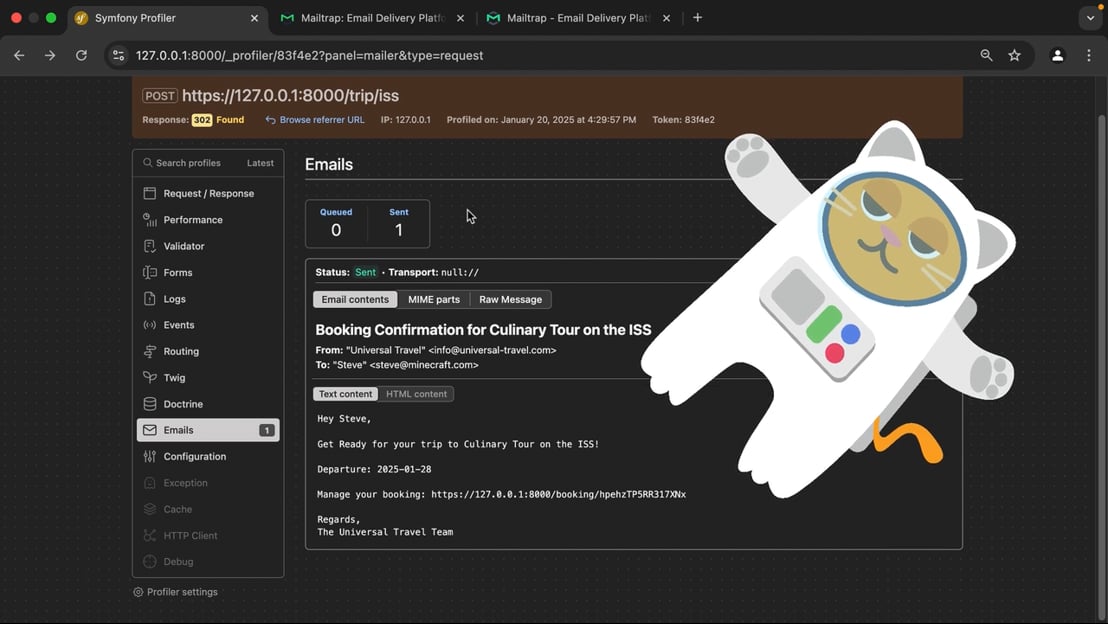Click the Latest profiles button
This screenshot has width=1108, height=624.
pyautogui.click(x=260, y=163)
